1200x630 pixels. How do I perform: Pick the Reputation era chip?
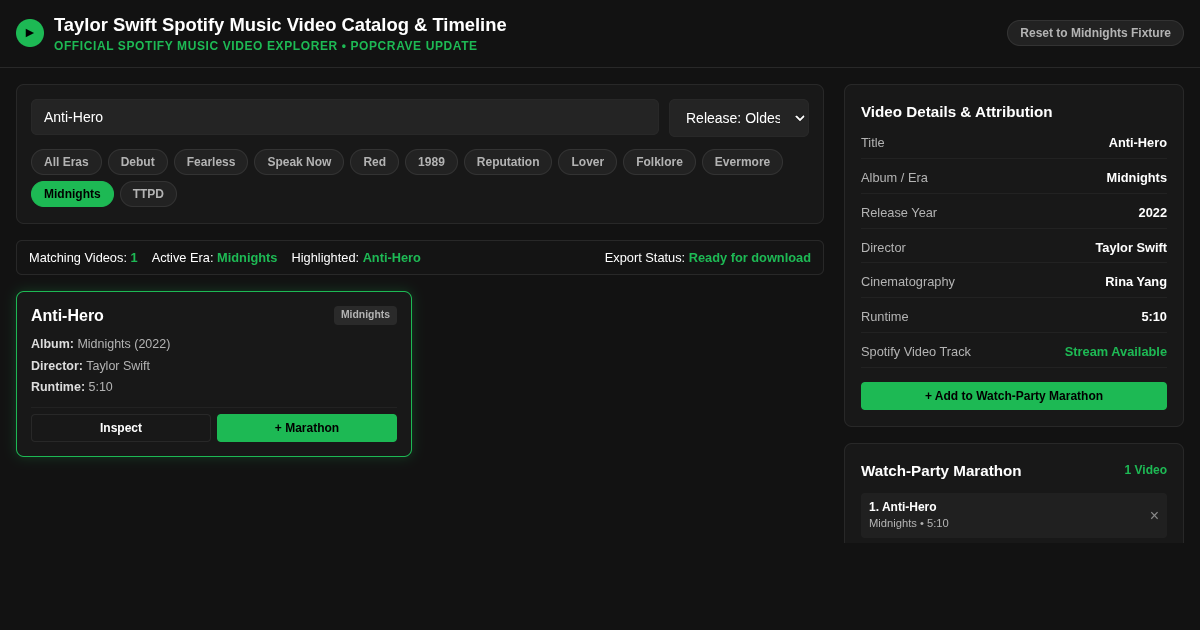[508, 162]
